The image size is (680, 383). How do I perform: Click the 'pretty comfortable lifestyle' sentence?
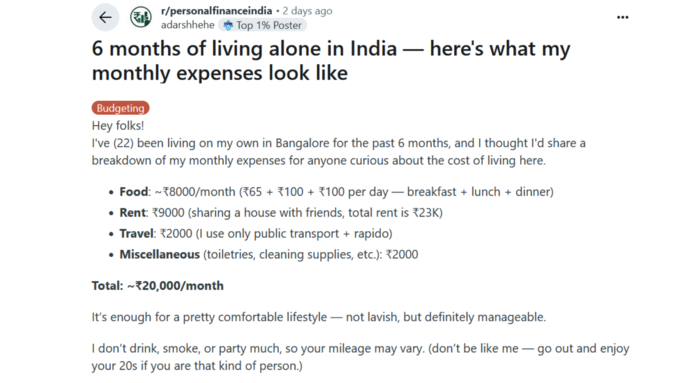click(319, 317)
